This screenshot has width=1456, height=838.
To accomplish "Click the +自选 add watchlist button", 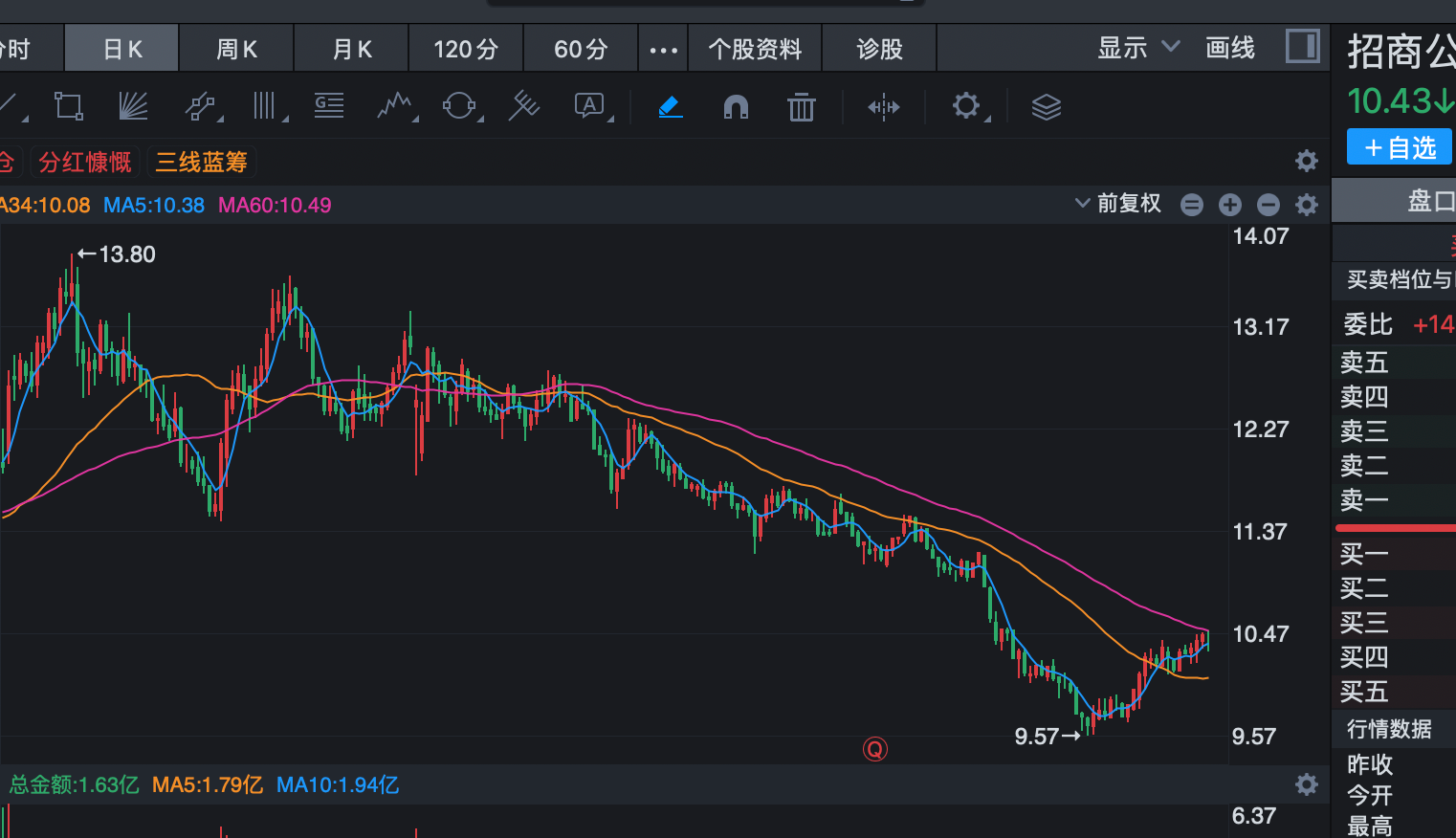I will tap(1399, 148).
